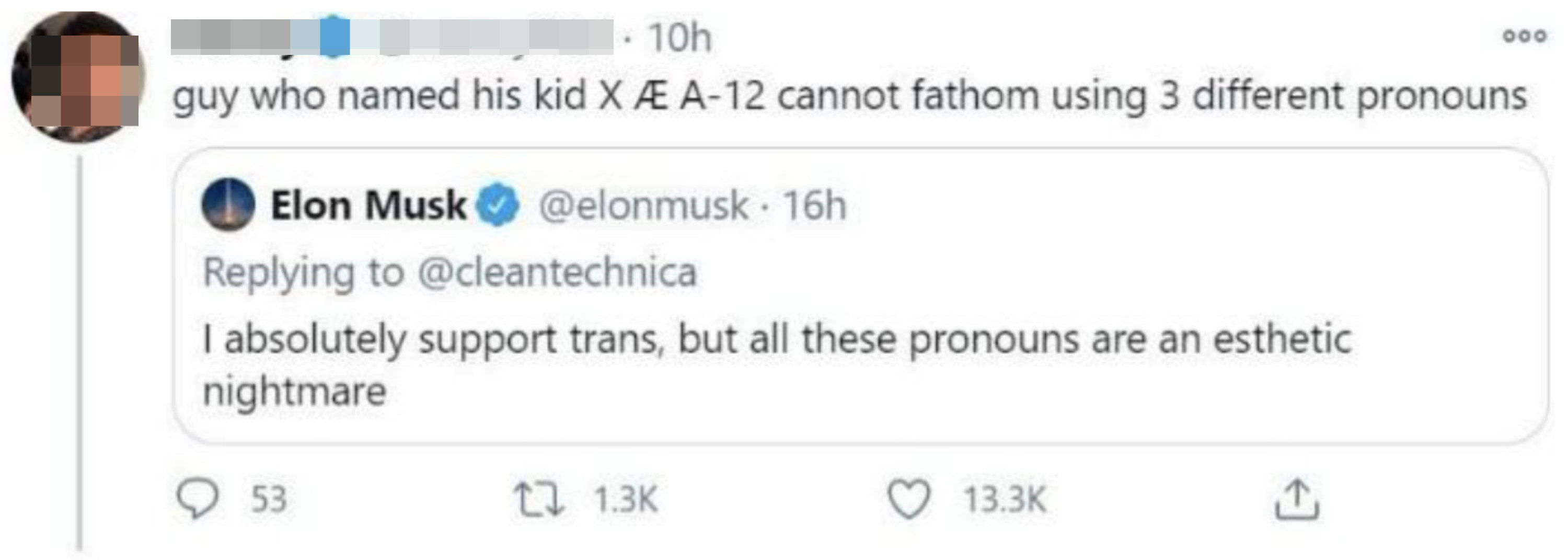This screenshot has height=560, width=1568.
Task: Click the 10h timestamp of the tweet
Action: [x=679, y=38]
